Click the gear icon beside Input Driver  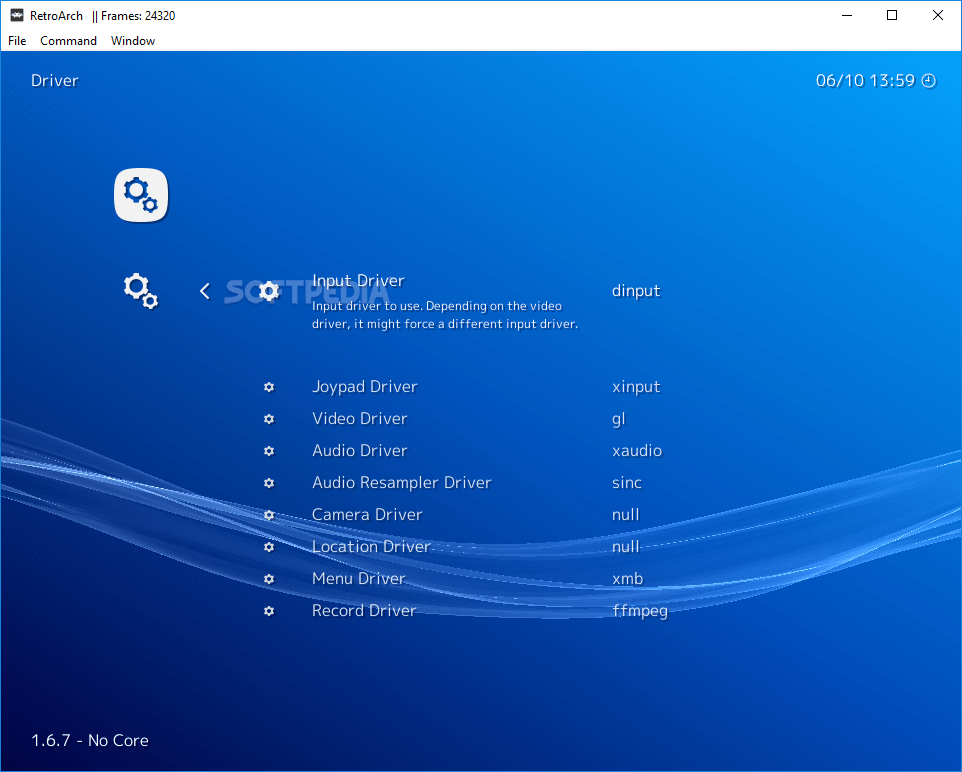pos(269,291)
